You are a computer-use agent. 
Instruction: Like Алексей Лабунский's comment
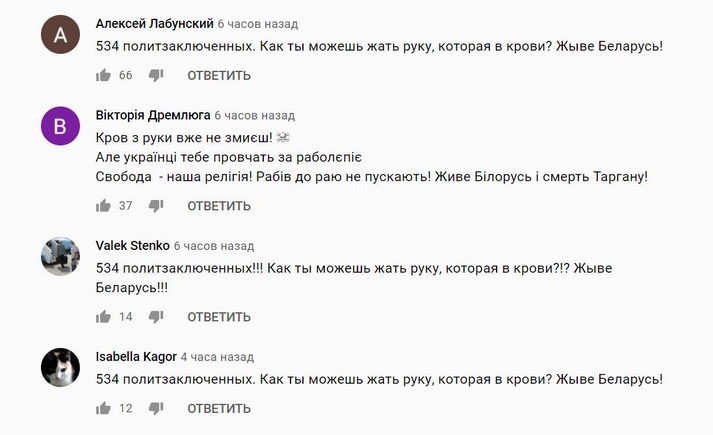click(103, 75)
